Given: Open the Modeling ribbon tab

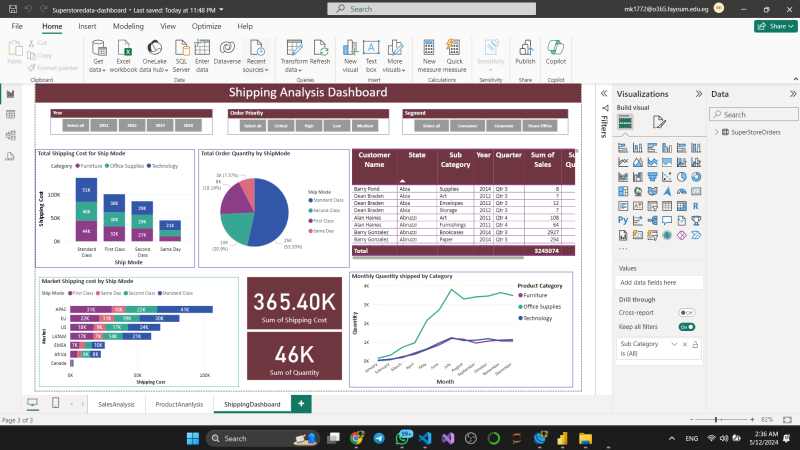Looking at the screenshot, I should click(x=128, y=26).
